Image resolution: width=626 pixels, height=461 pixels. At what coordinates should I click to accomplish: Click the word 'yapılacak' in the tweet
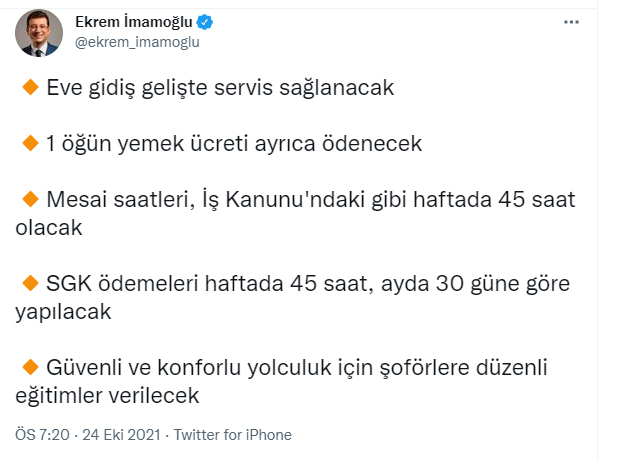click(x=63, y=313)
